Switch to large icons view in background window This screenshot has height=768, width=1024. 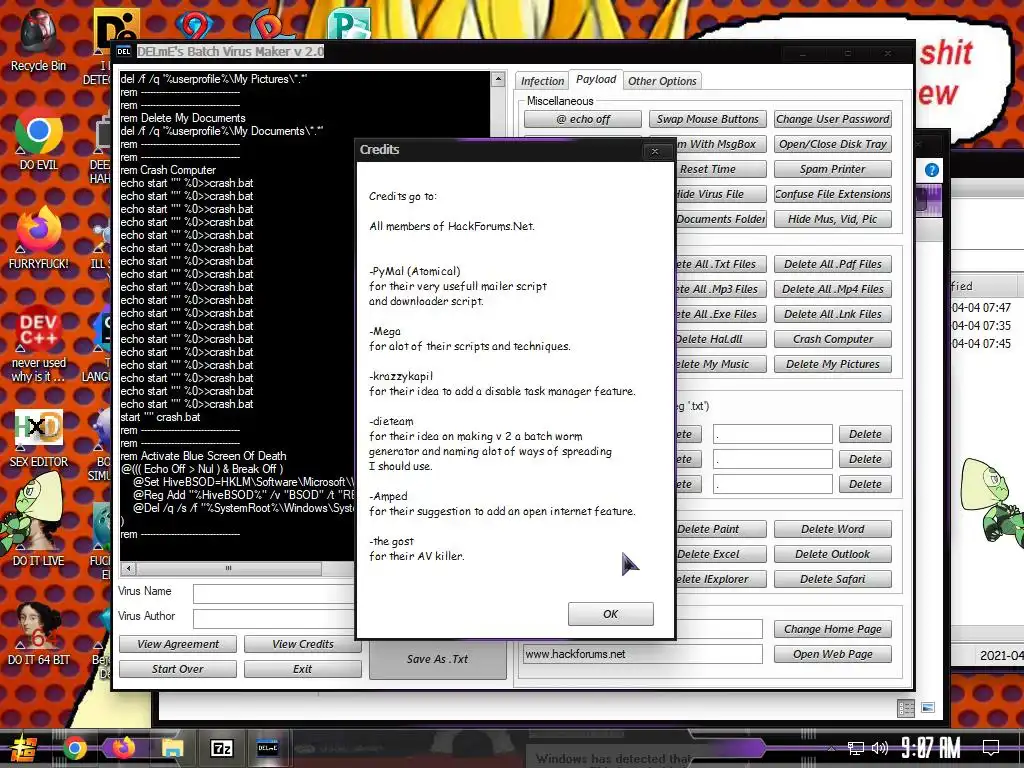coord(927,708)
